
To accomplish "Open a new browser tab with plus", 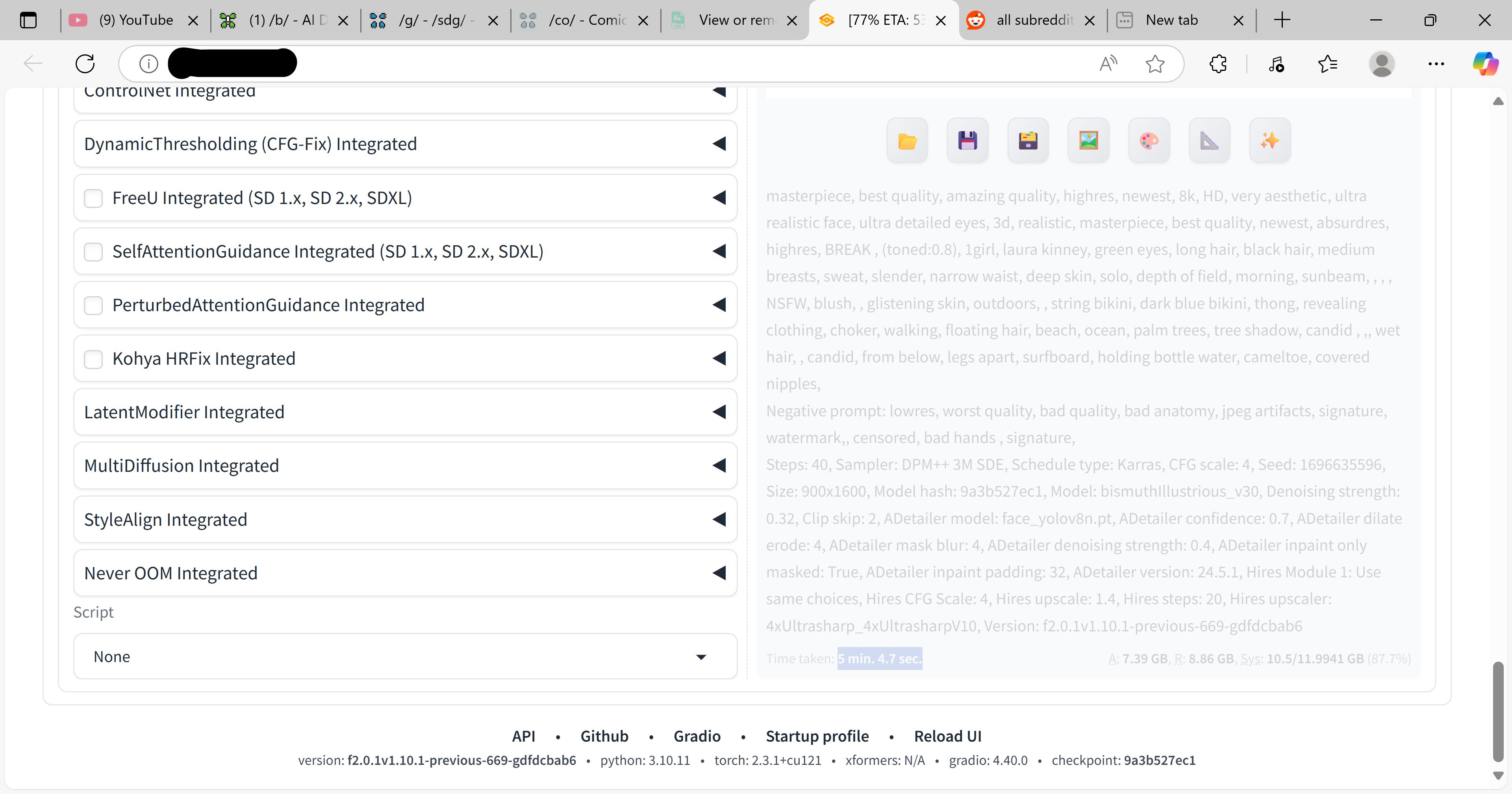I will coord(1282,20).
